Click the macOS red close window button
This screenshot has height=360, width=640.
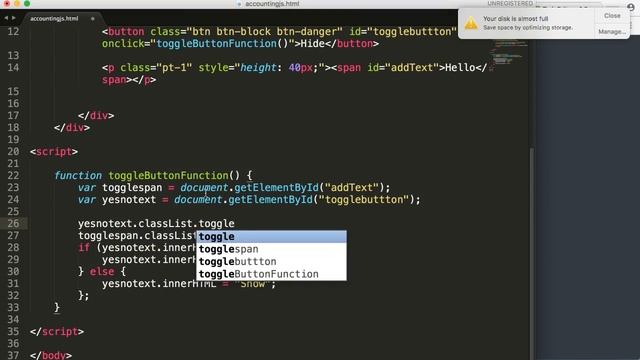(7, 3)
